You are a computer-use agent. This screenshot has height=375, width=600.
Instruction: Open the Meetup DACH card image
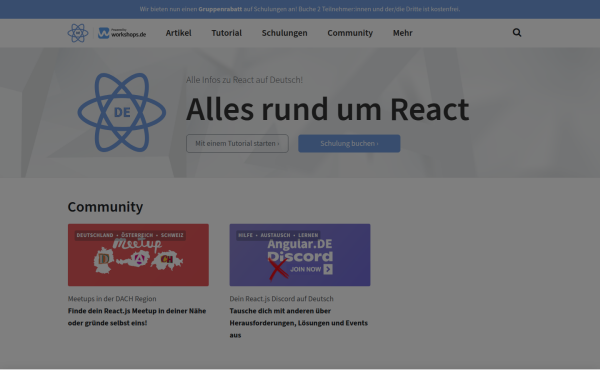coord(138,255)
